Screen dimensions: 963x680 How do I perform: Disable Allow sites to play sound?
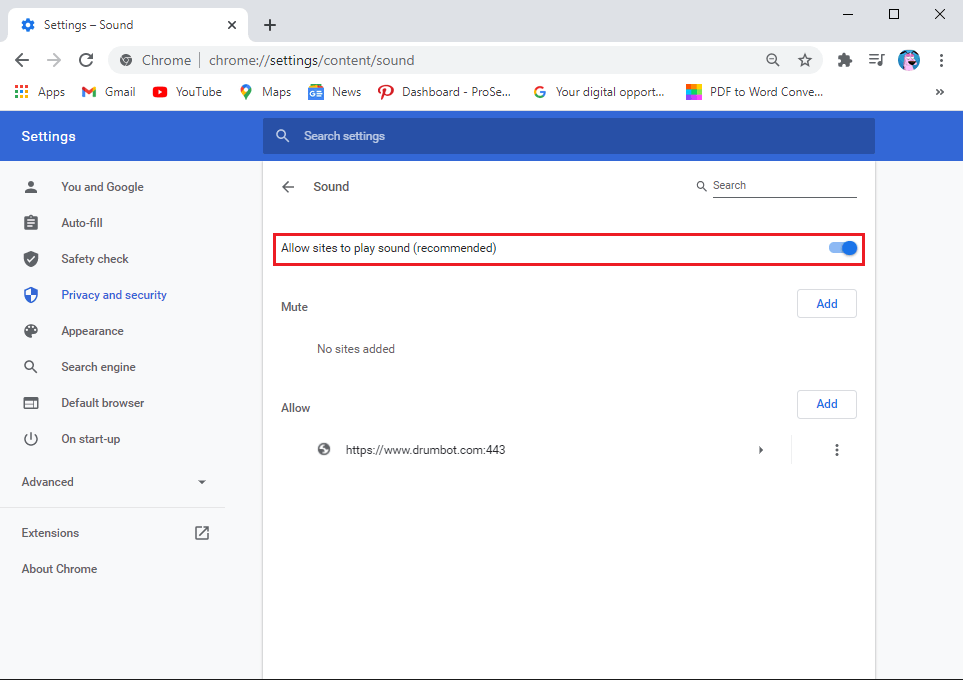[x=841, y=247]
